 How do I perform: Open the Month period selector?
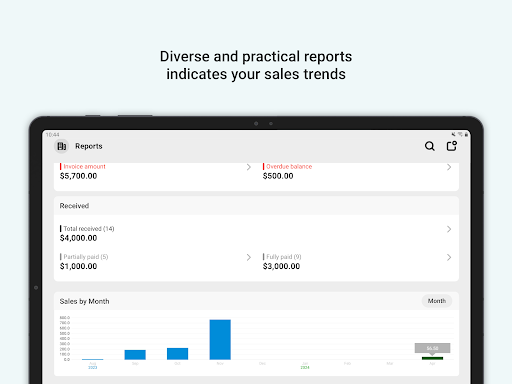pyautogui.click(x=437, y=301)
